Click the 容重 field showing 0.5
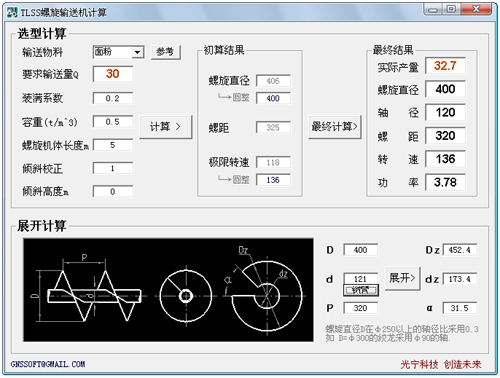Screen dimensions: 500x378 113,122
